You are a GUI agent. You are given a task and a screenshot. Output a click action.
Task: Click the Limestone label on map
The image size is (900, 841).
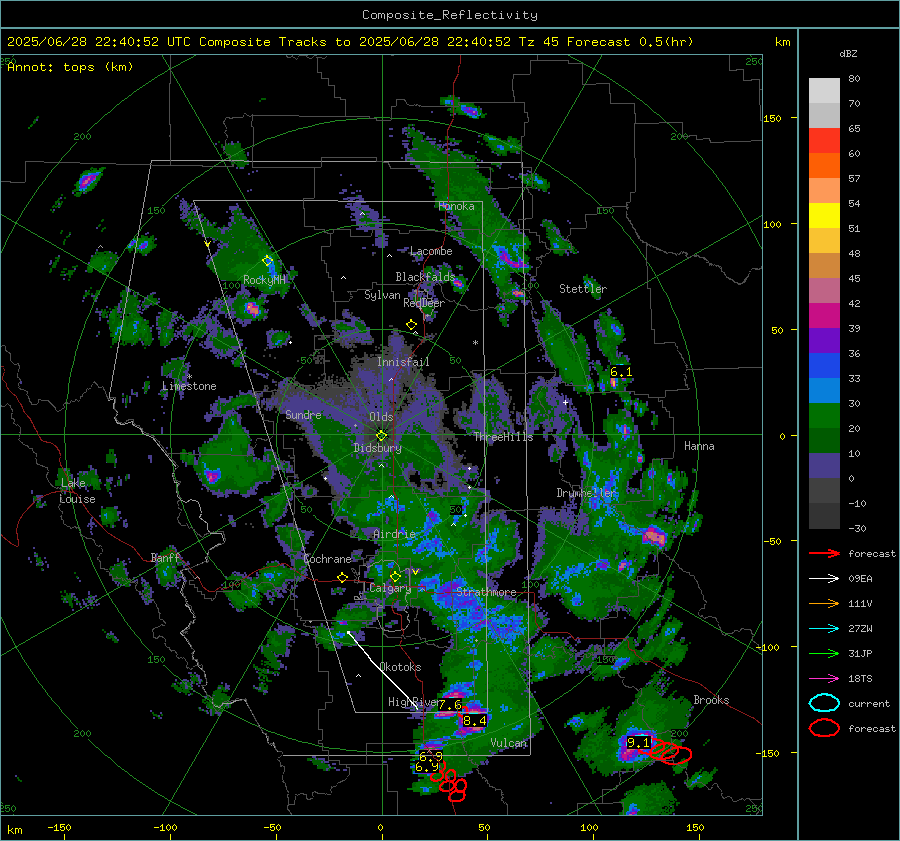(189, 386)
